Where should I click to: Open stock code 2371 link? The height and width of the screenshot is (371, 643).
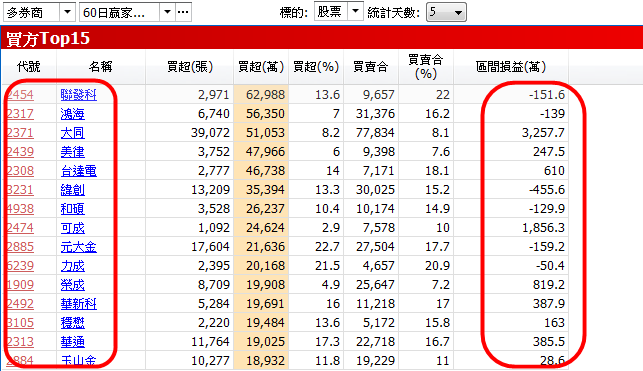click(x=20, y=133)
